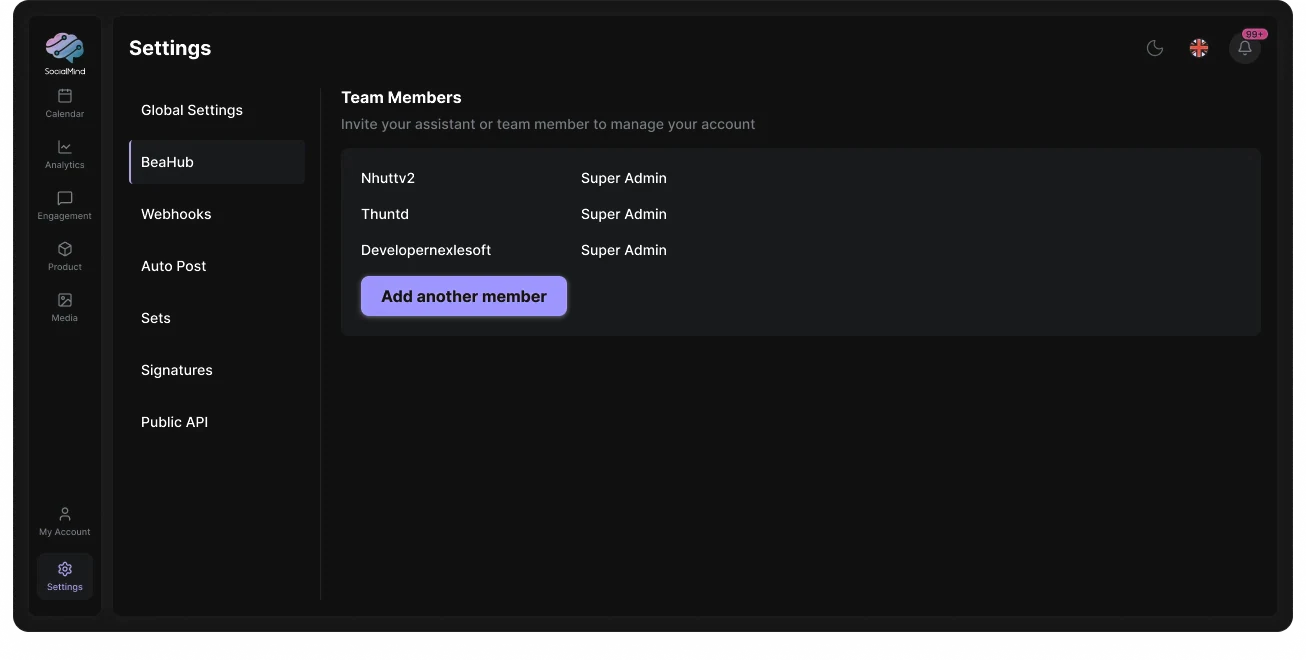This screenshot has width=1306, height=660.
Task: Select team member Nhuttv2
Action: tap(388, 178)
